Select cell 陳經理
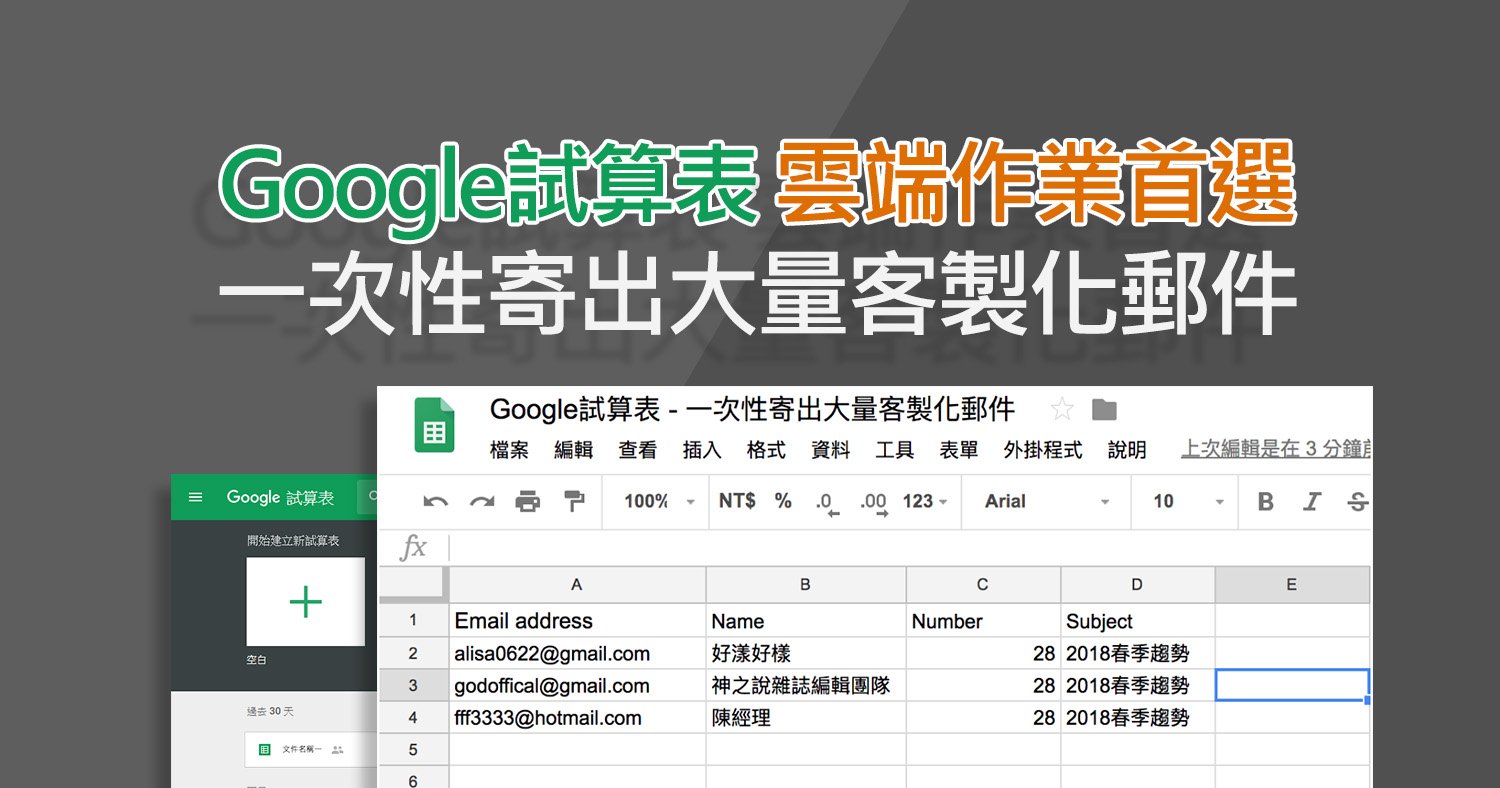Screen dimensions: 1500x788 (x=806, y=718)
